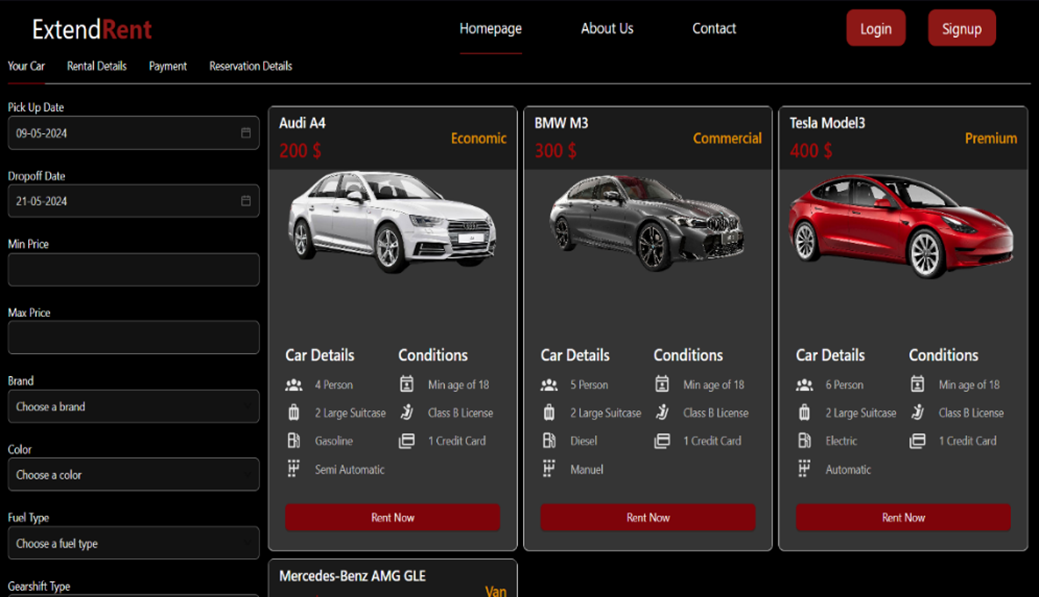The height and width of the screenshot is (597, 1039).
Task: Switch to the Rental Details tab
Action: (97, 66)
